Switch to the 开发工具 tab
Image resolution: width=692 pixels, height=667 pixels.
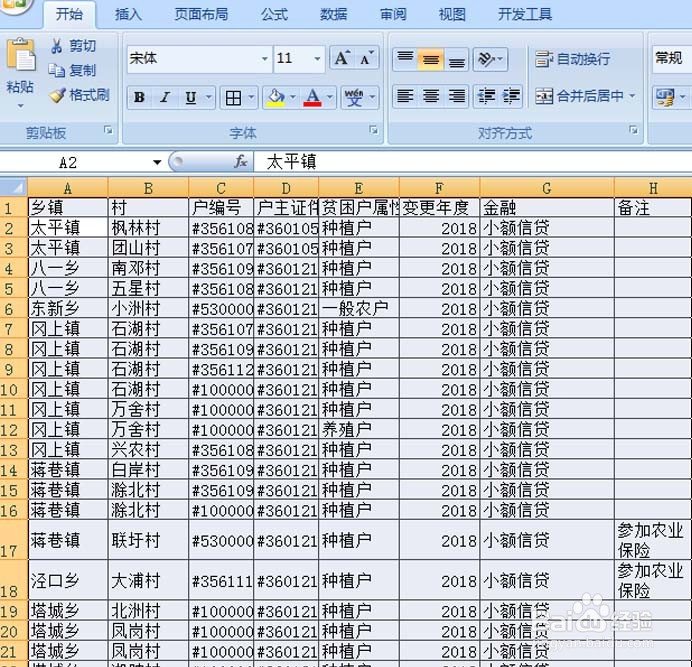tap(525, 14)
